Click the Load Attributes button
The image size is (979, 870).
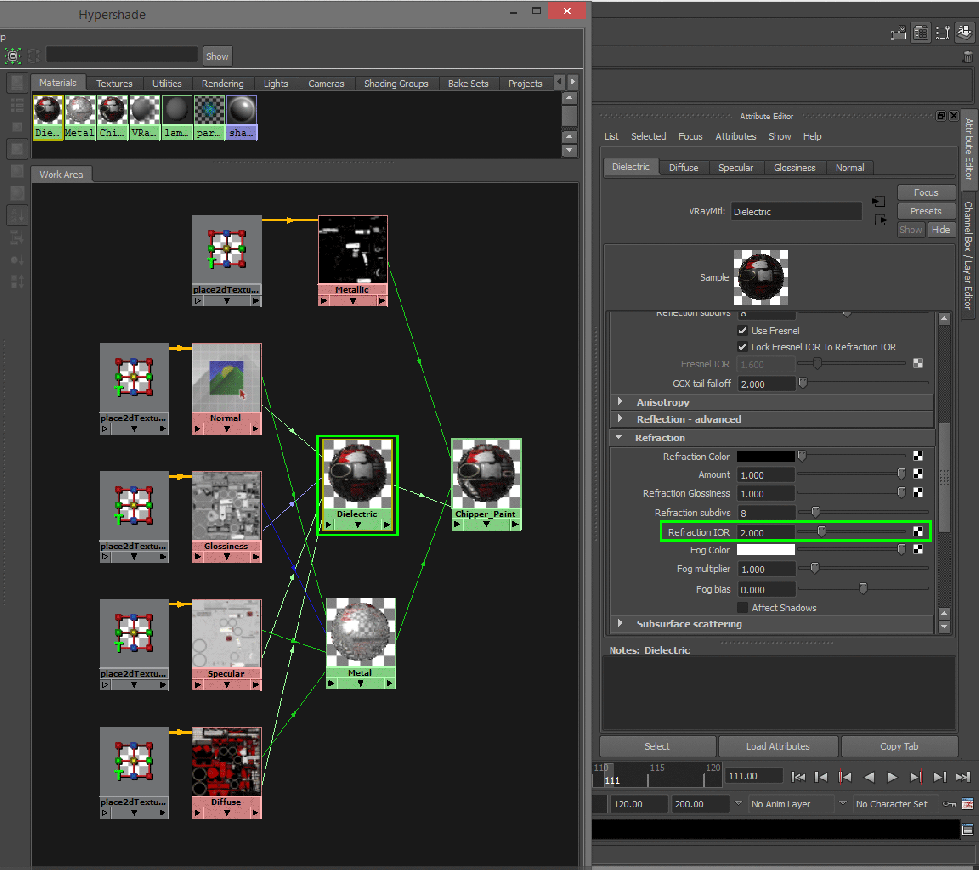[x=777, y=747]
